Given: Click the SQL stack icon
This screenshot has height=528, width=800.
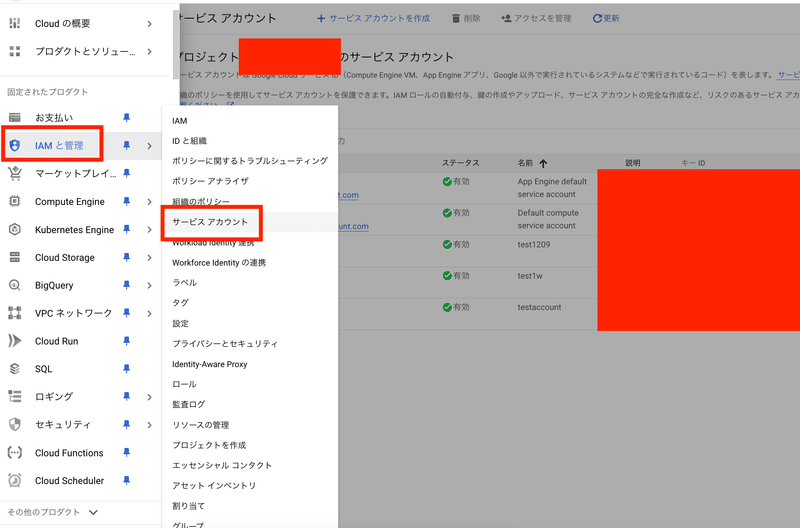Looking at the screenshot, I should (x=15, y=369).
